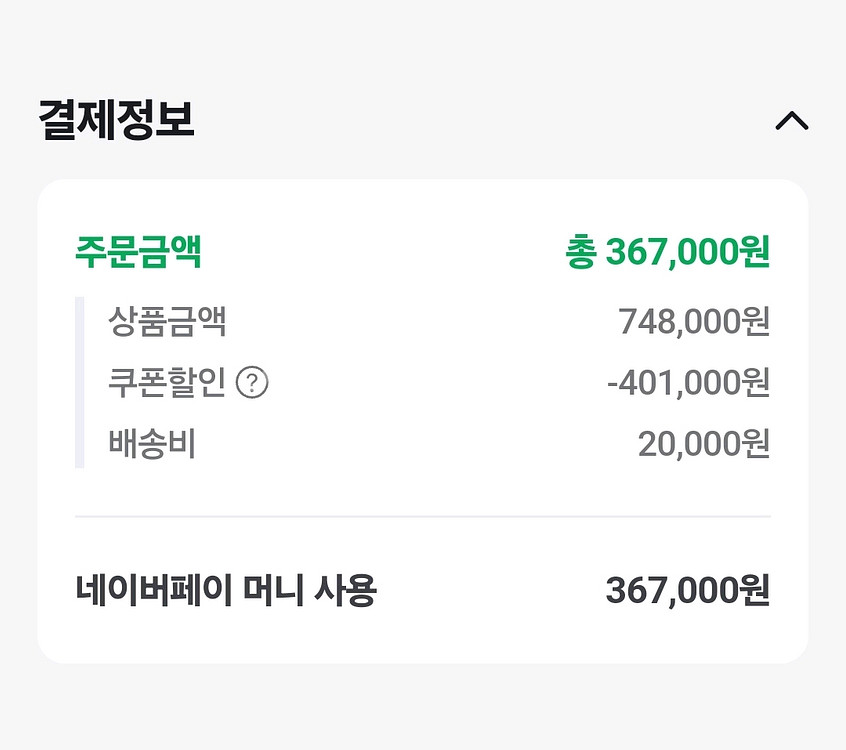Image resolution: width=846 pixels, height=750 pixels.
Task: Click the 결제정보 section heading
Action: (116, 120)
